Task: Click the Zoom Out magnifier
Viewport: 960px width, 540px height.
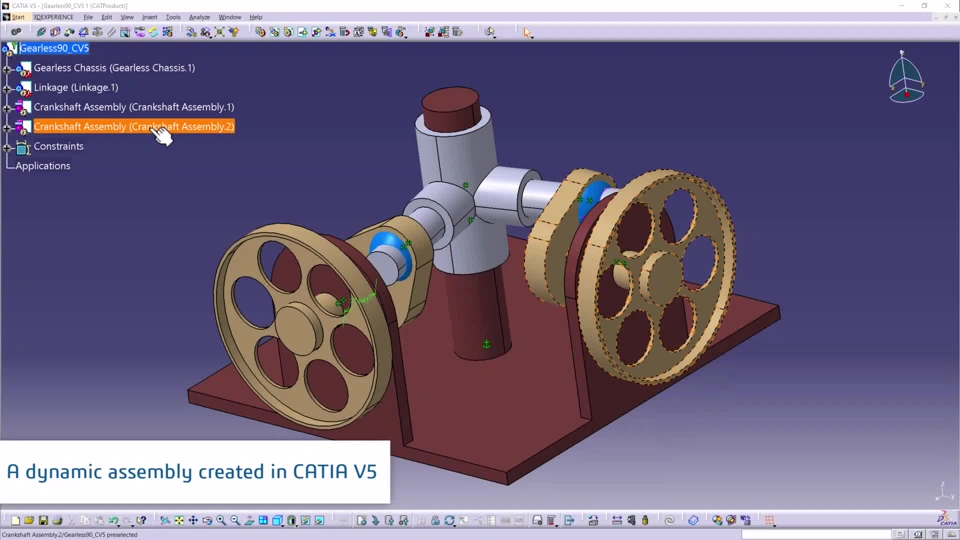Action: pos(235,520)
